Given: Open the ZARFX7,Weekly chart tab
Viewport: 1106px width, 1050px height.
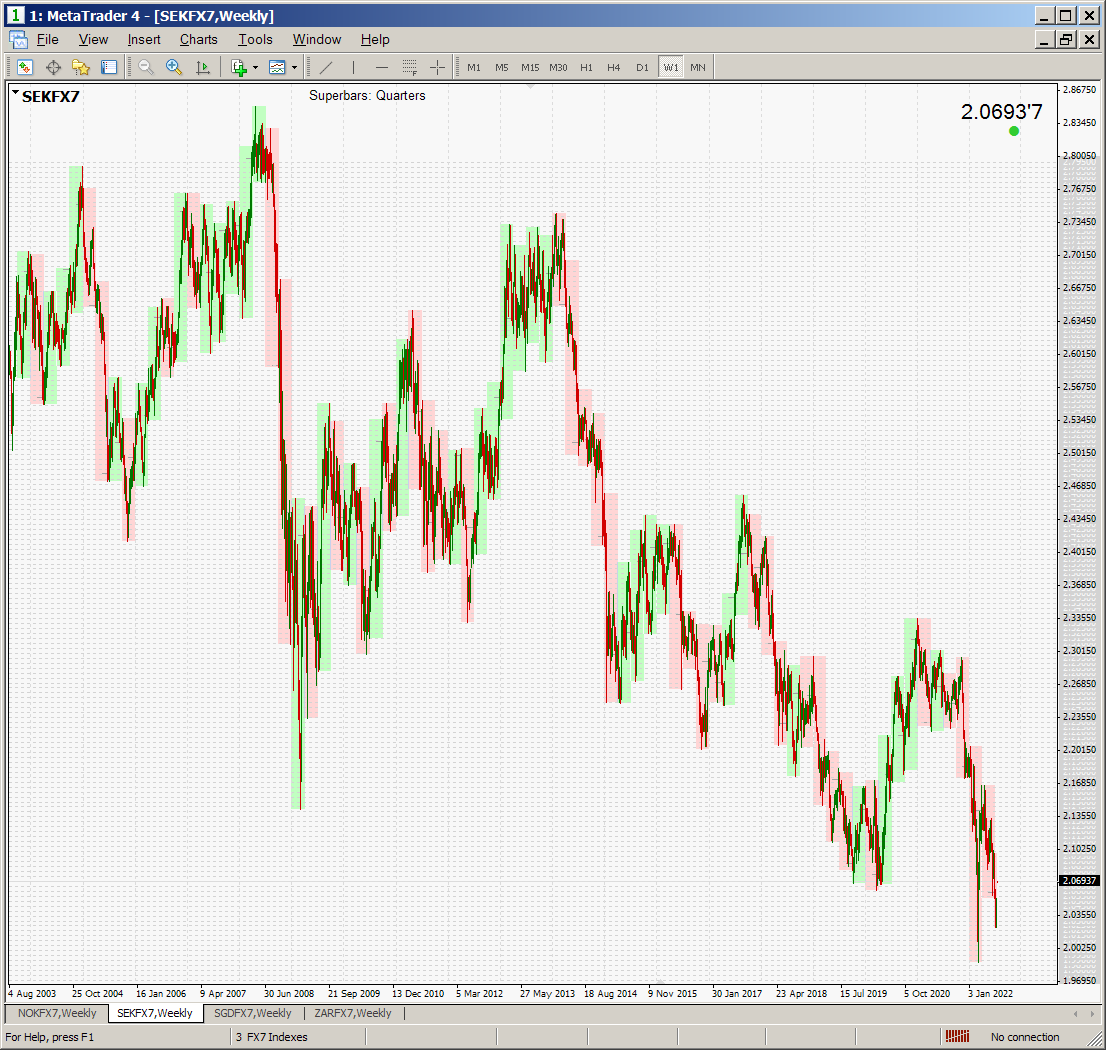Looking at the screenshot, I should tap(353, 1013).
